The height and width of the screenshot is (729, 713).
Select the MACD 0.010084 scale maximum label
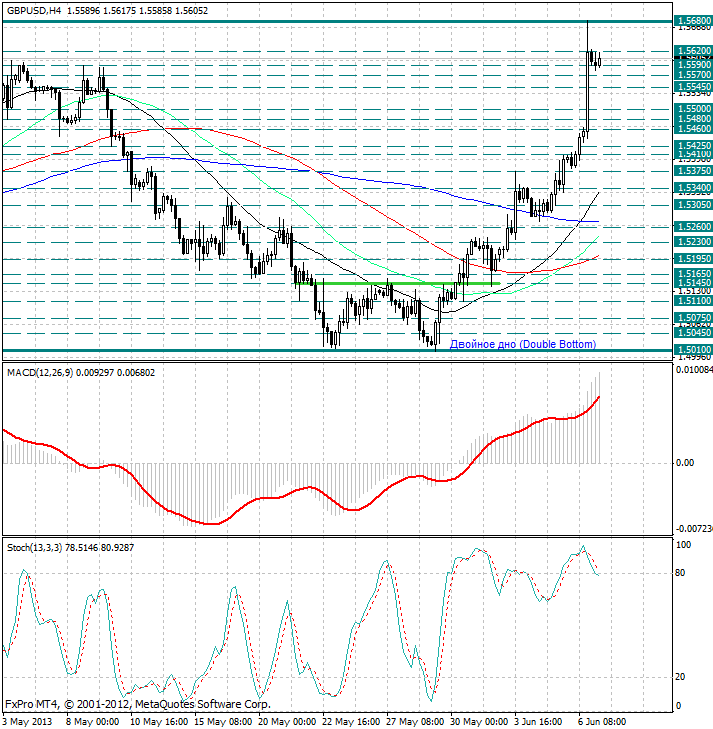(694, 370)
